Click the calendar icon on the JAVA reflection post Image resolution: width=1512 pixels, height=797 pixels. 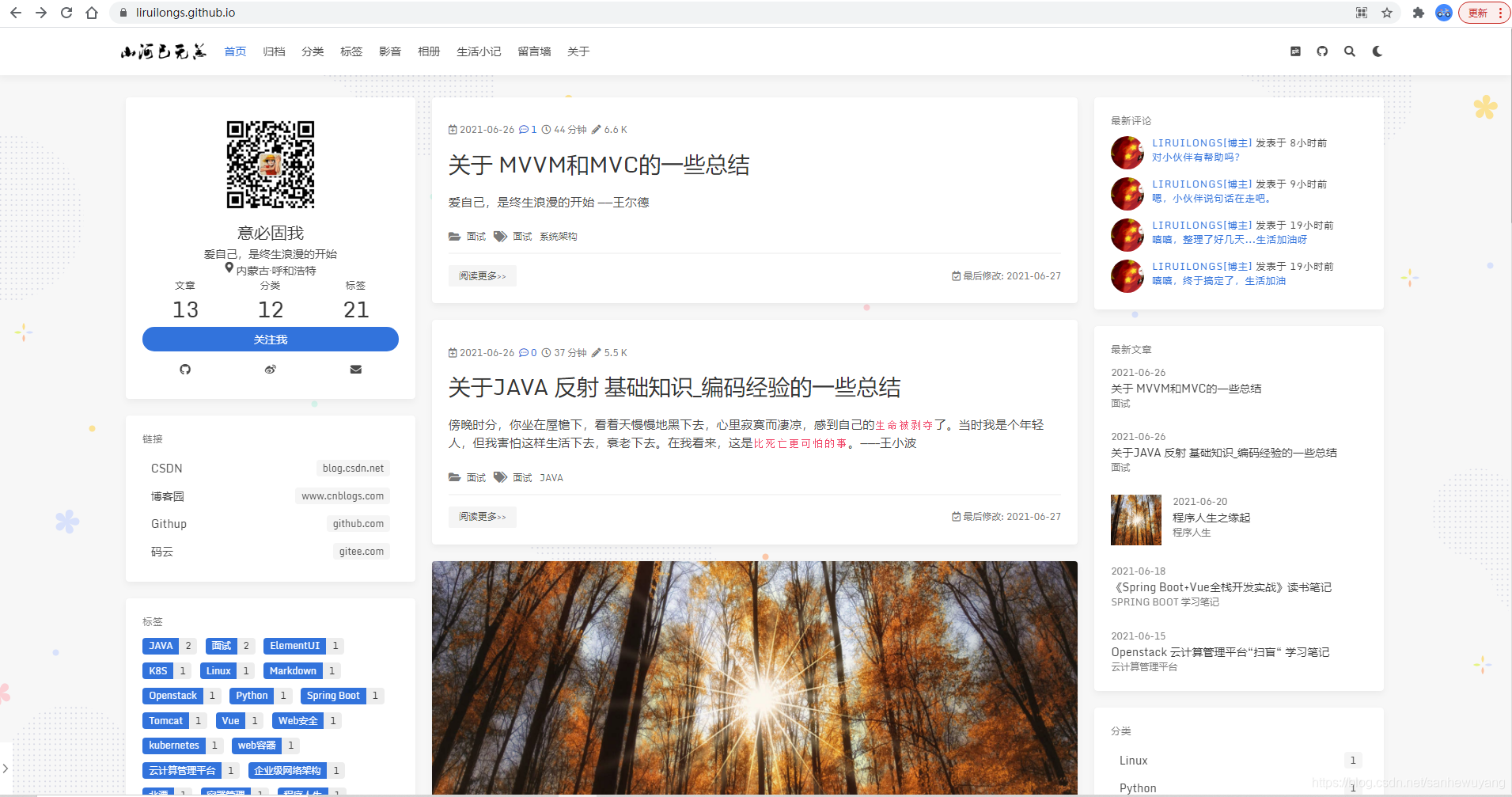coord(453,352)
